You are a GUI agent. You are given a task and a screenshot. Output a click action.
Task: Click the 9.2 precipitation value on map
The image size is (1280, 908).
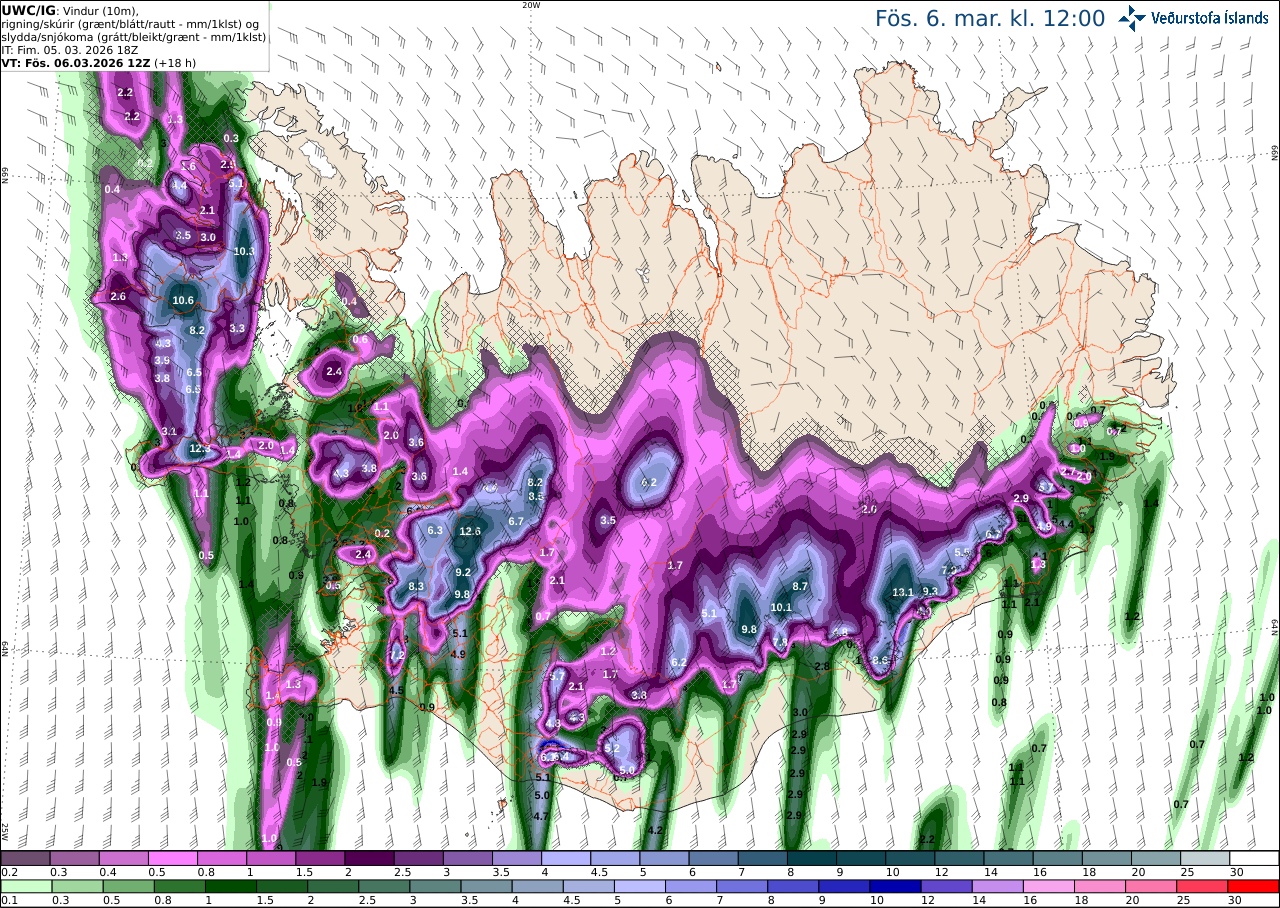point(463,572)
